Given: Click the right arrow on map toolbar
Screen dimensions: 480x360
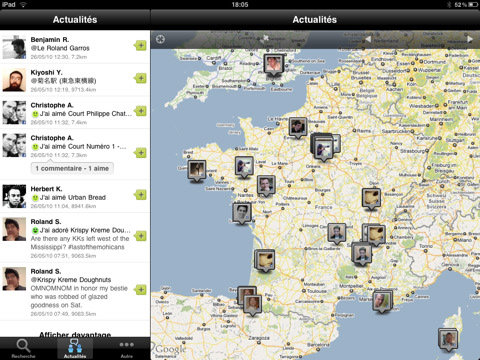Looking at the screenshot, I should (x=470, y=39).
